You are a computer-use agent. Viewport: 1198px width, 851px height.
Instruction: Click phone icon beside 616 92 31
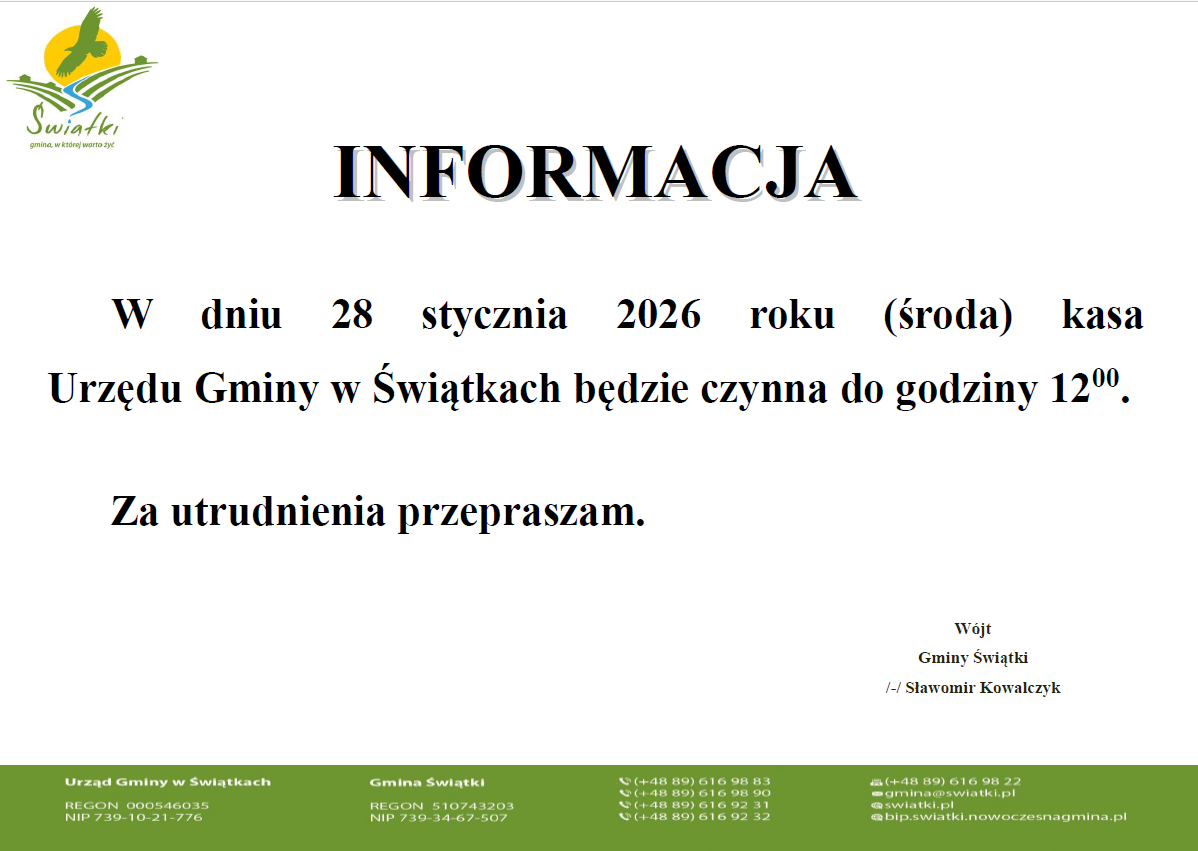click(x=625, y=805)
